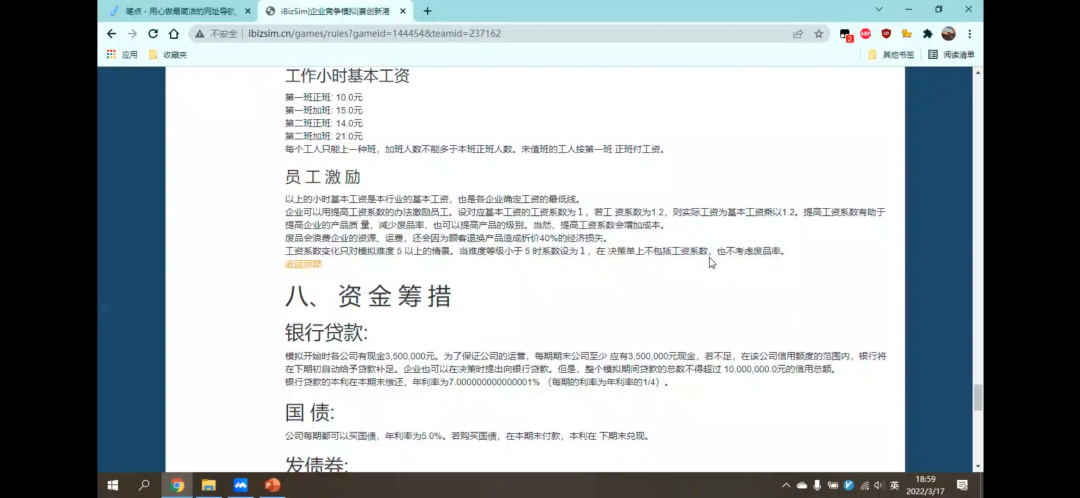The width and height of the screenshot is (1080, 498).
Task: Open File Explorer from the taskbar
Action: pos(209,485)
